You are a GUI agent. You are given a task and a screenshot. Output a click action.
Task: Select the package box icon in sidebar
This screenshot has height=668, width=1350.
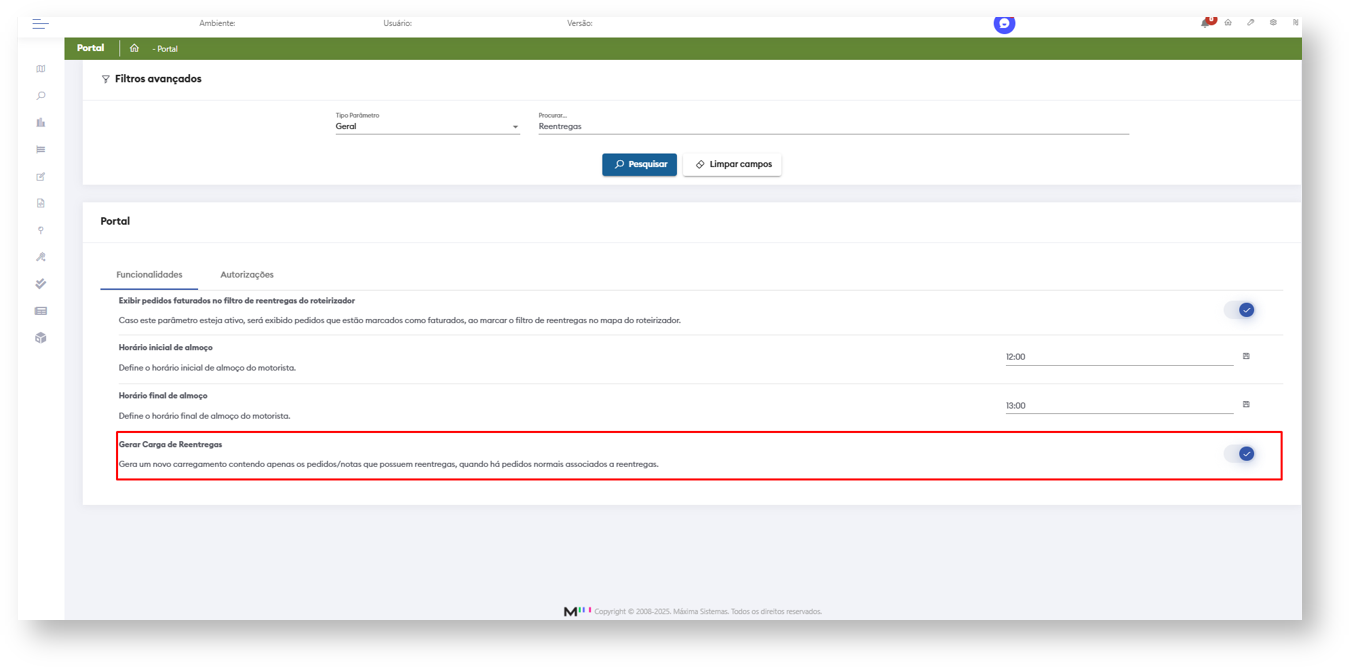(41, 338)
